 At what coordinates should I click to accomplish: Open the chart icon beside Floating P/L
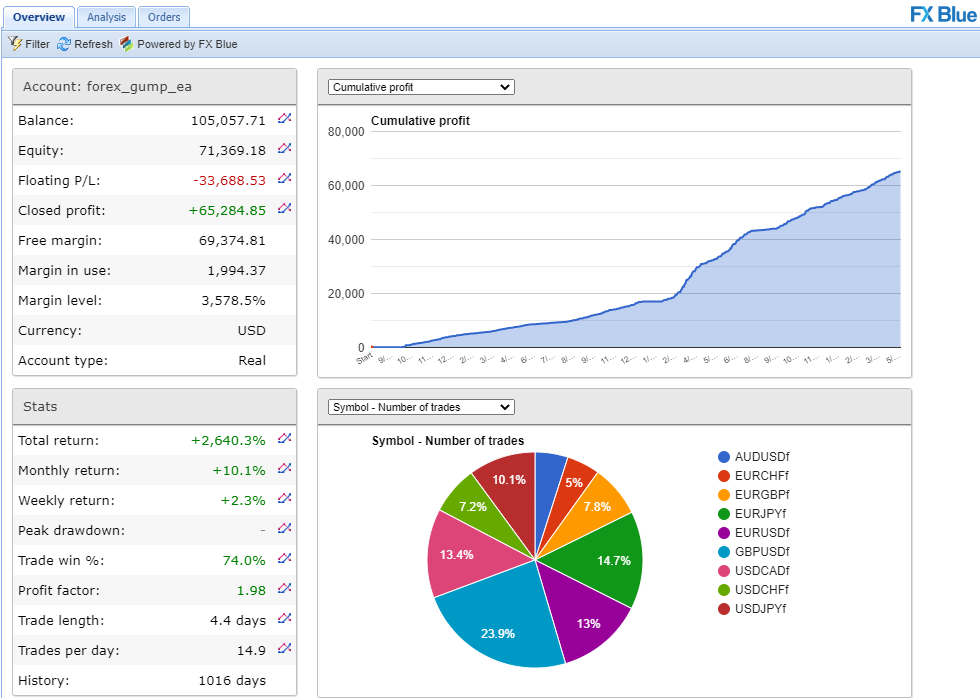[284, 178]
